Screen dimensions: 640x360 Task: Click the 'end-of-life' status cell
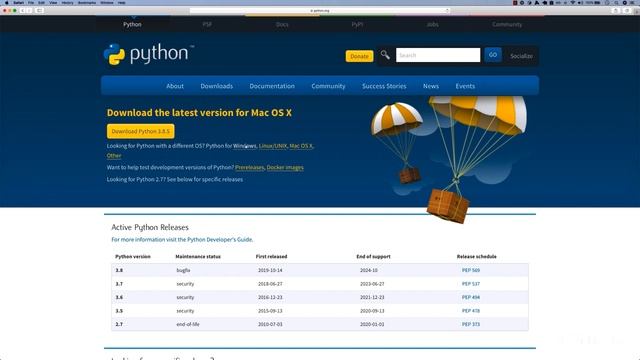[x=188, y=324]
